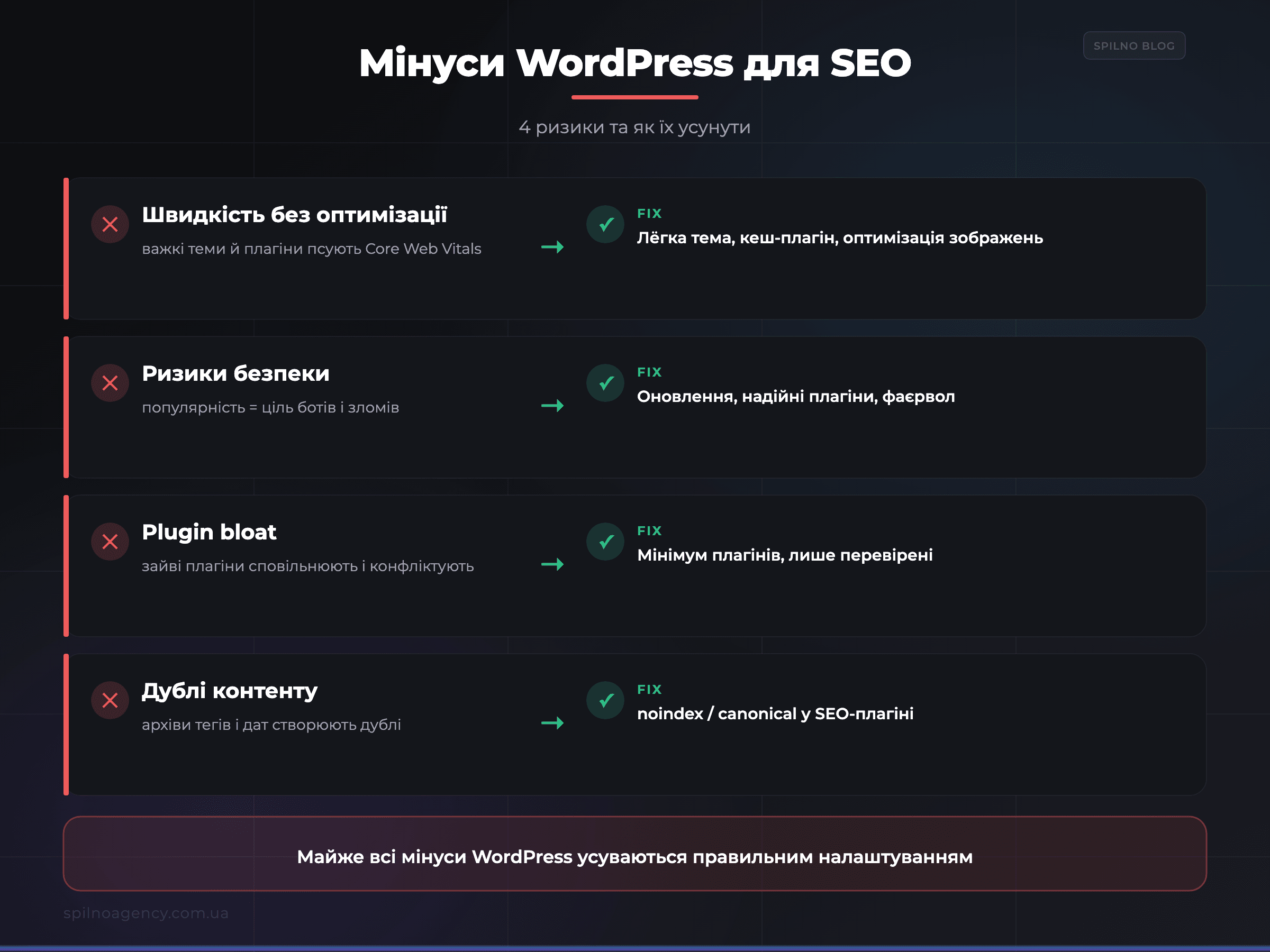
Task: Click the red X icon beside Ризики безпеки
Action: click(110, 383)
